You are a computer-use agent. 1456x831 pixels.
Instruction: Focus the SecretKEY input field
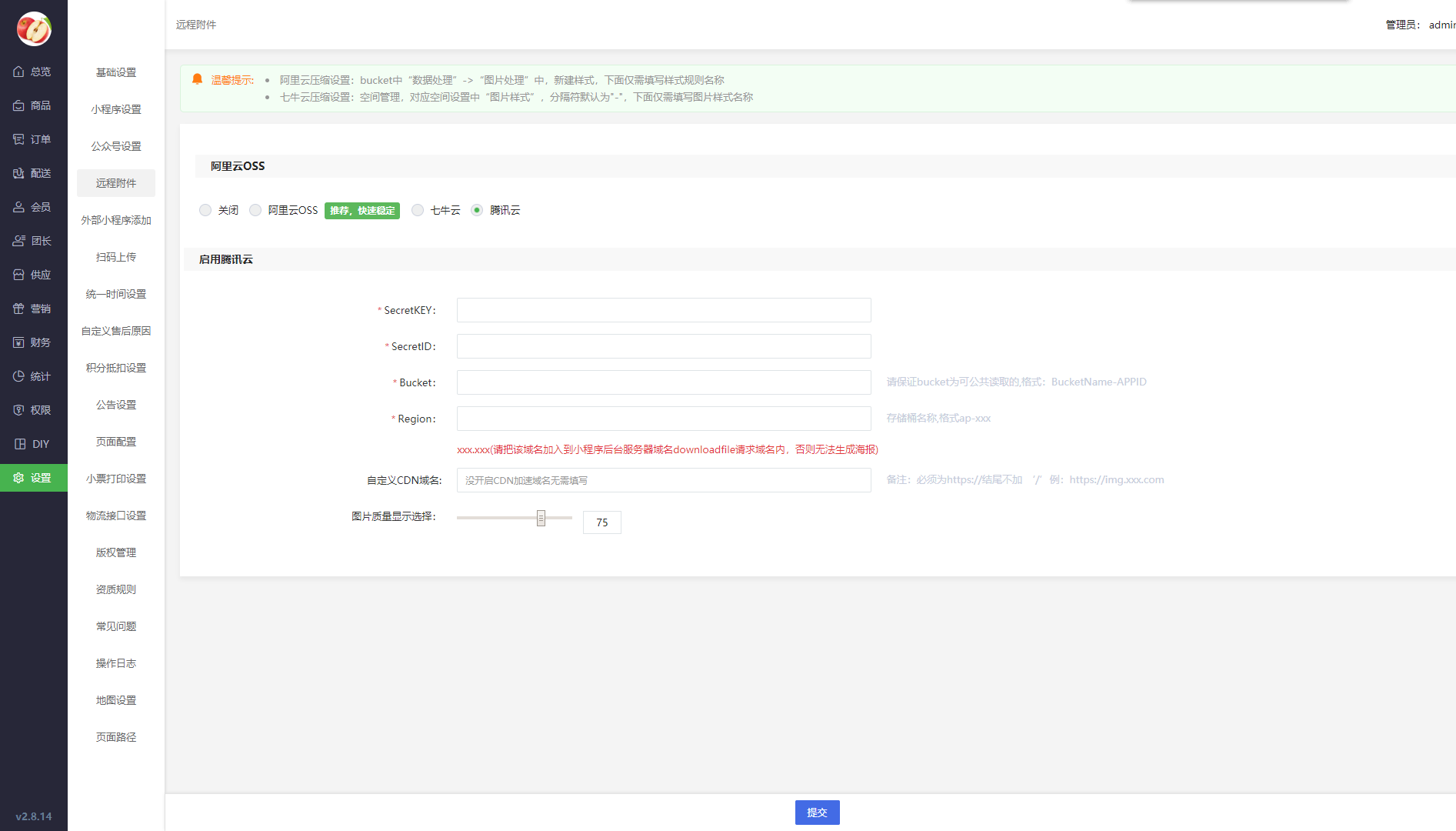tap(664, 310)
